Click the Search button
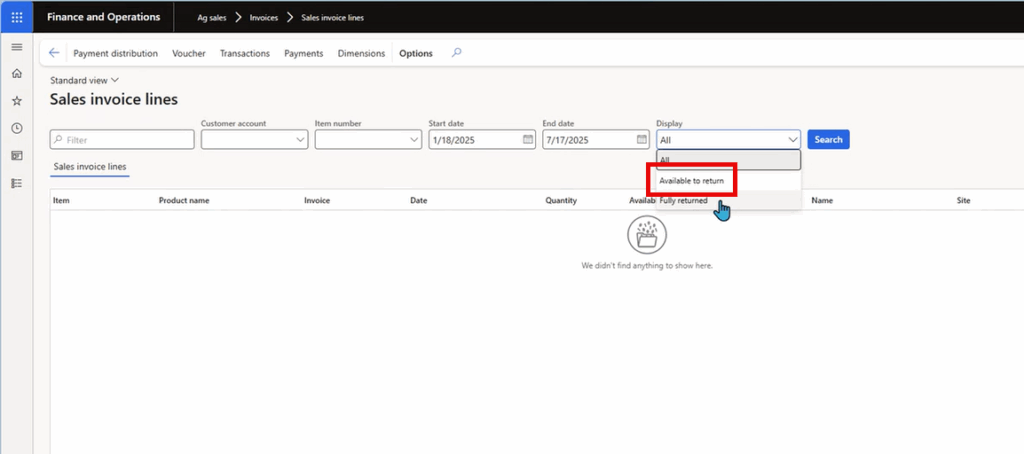Viewport: 1024px width, 454px height. coord(828,139)
